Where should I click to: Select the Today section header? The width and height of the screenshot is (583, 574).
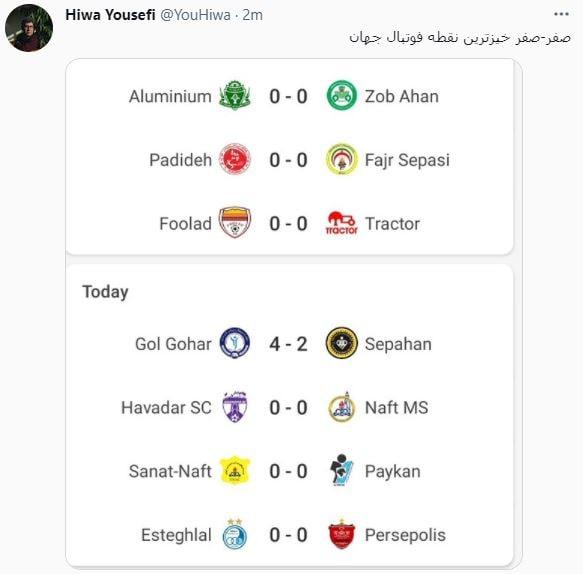(x=105, y=292)
